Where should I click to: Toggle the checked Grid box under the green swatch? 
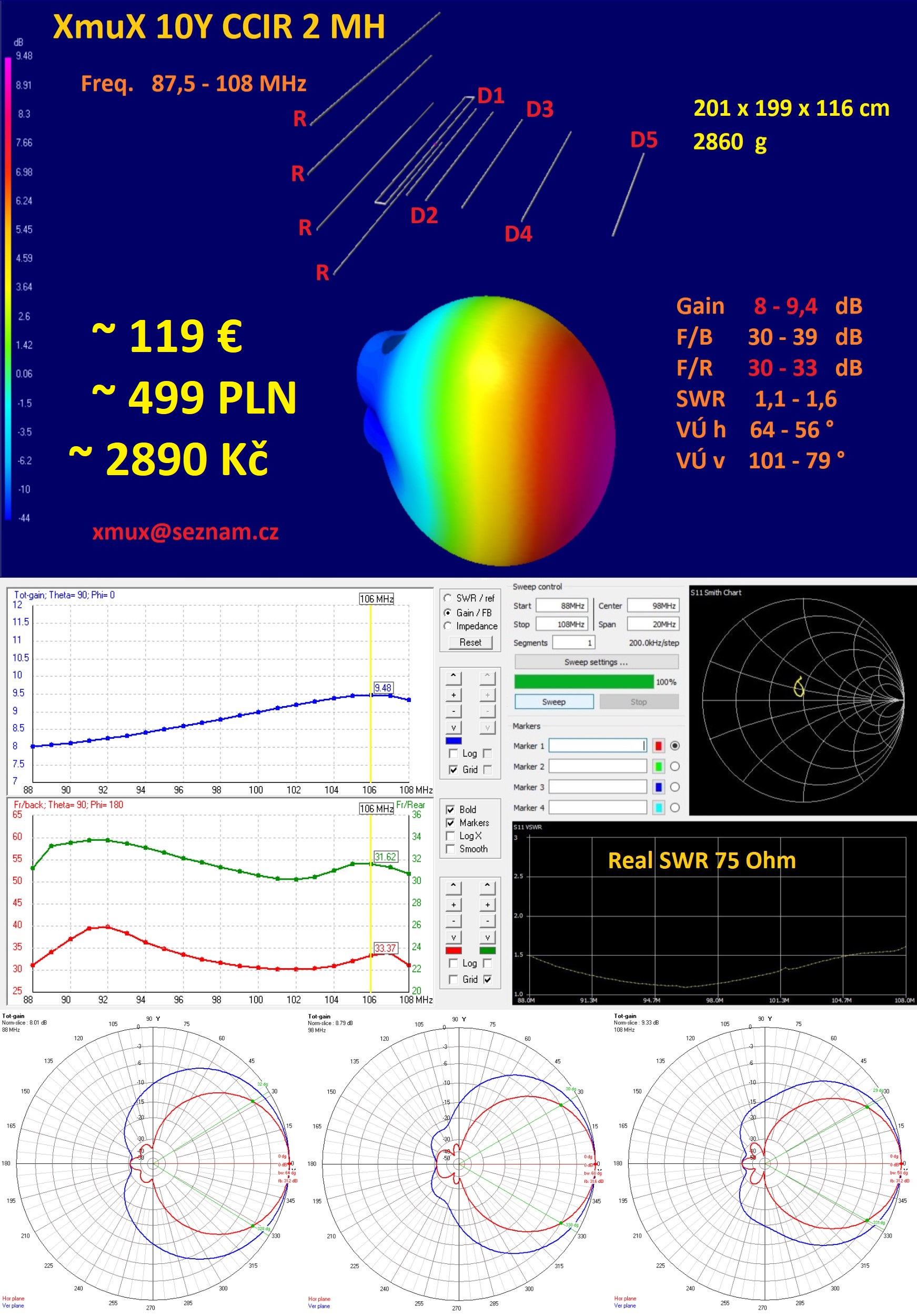click(487, 979)
